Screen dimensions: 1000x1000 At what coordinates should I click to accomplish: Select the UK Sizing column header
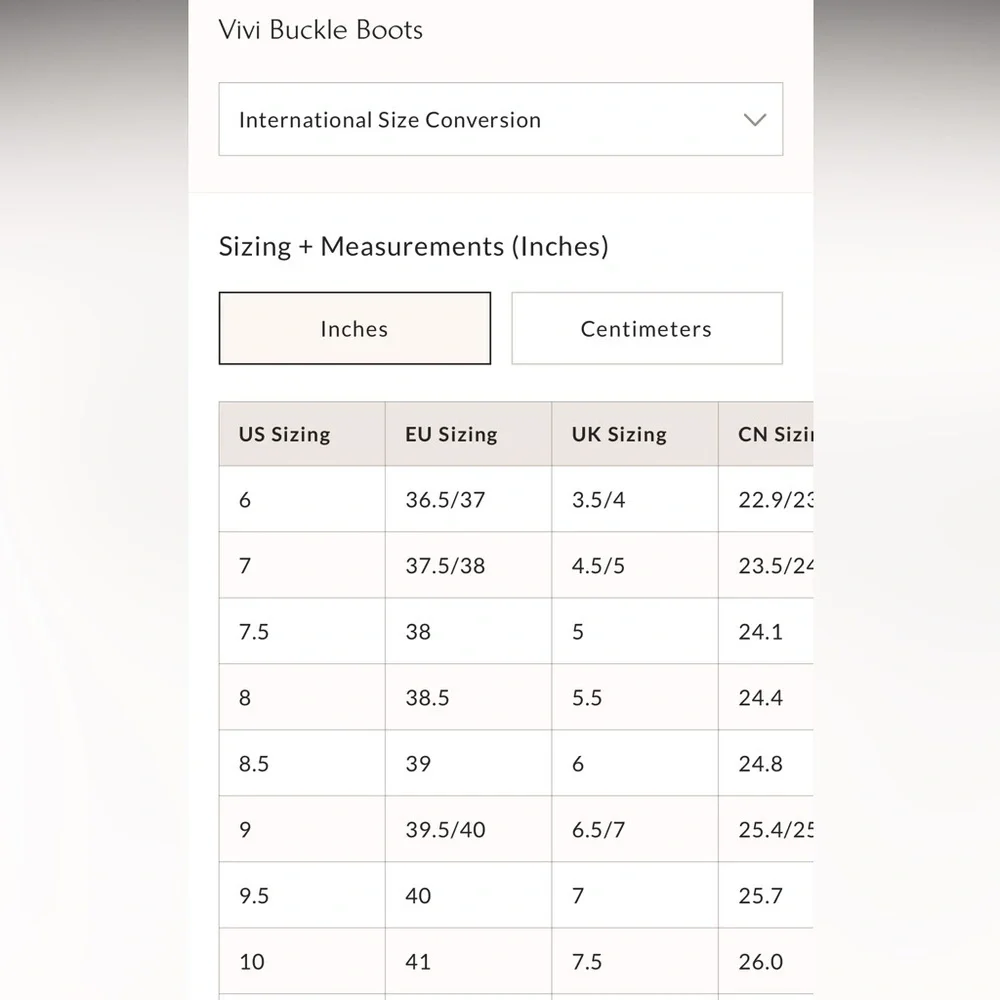pyautogui.click(x=619, y=434)
